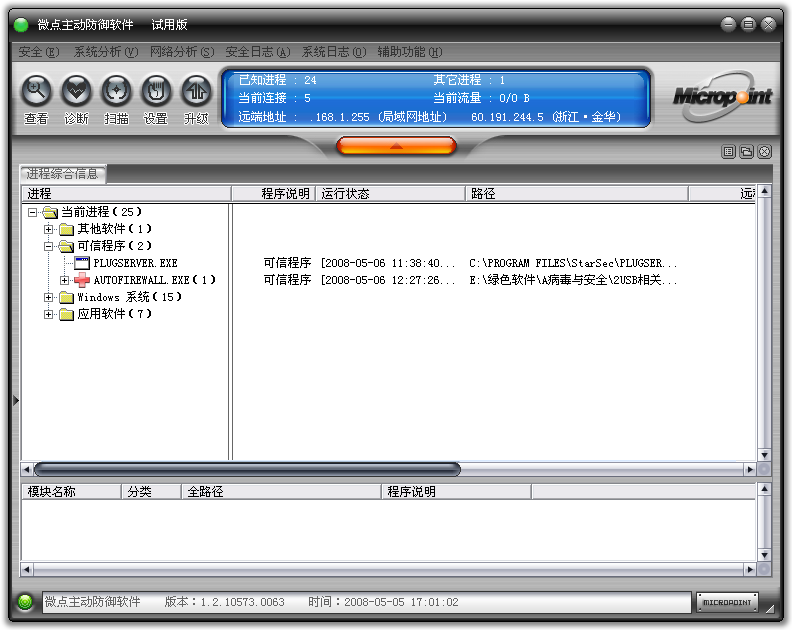792x630 pixels.
Task: Click the window resize grip corner
Action: click(770, 609)
